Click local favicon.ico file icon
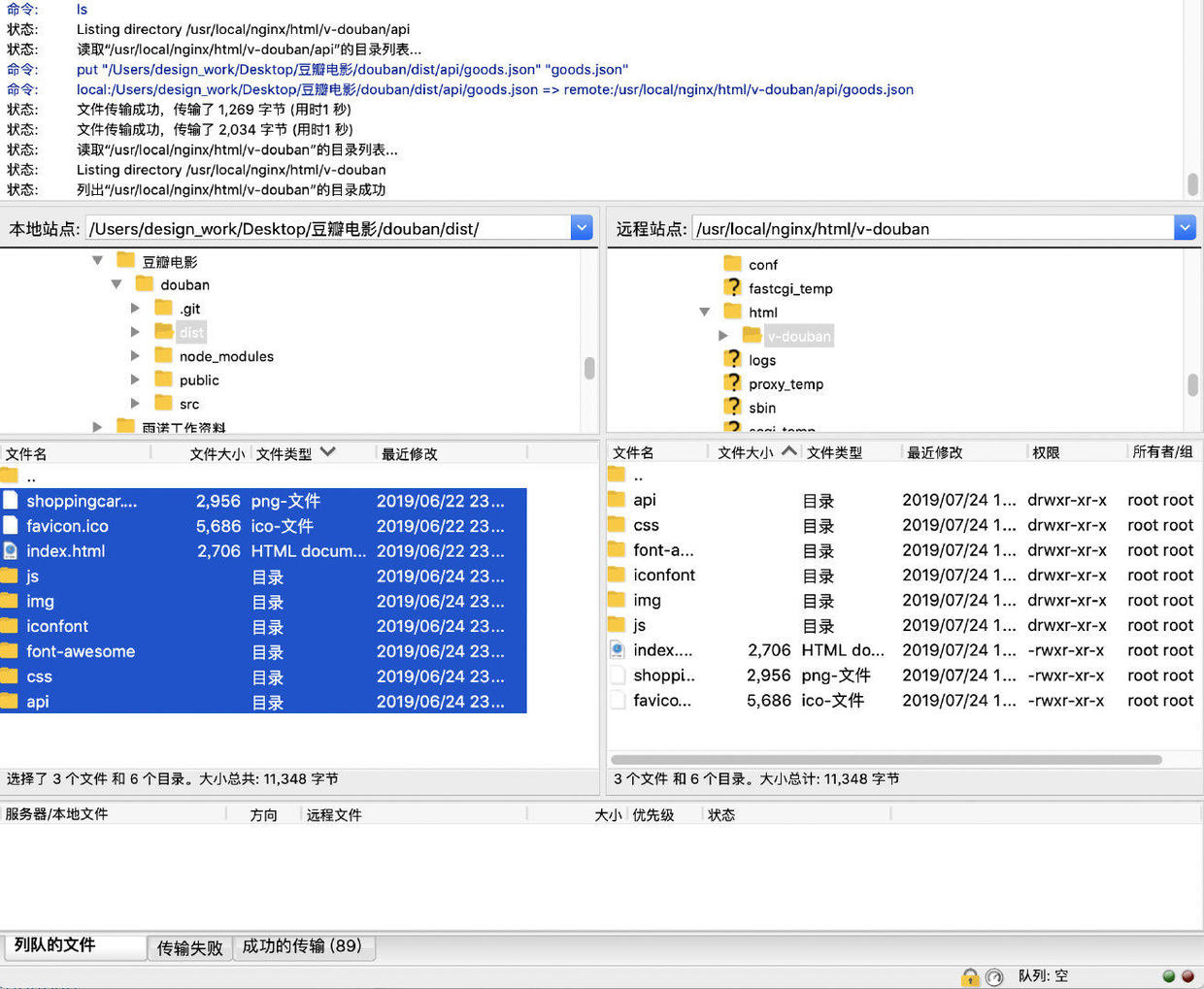This screenshot has height=989, width=1204. (10, 526)
